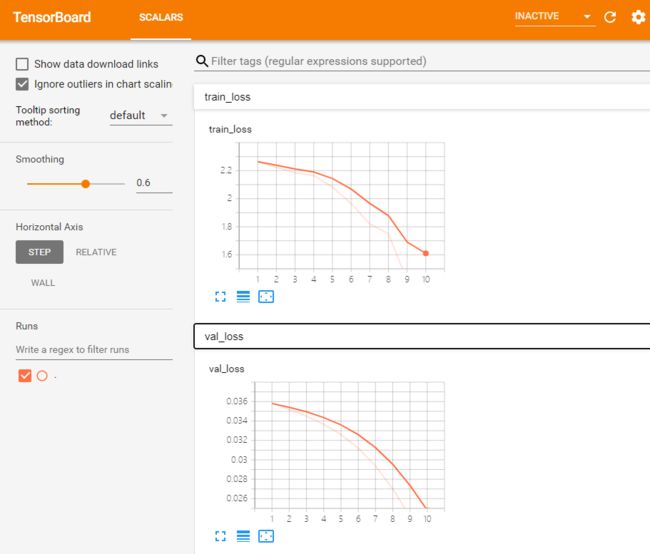Select RELATIVE horizontal axis mode
650x554 pixels.
point(96,252)
